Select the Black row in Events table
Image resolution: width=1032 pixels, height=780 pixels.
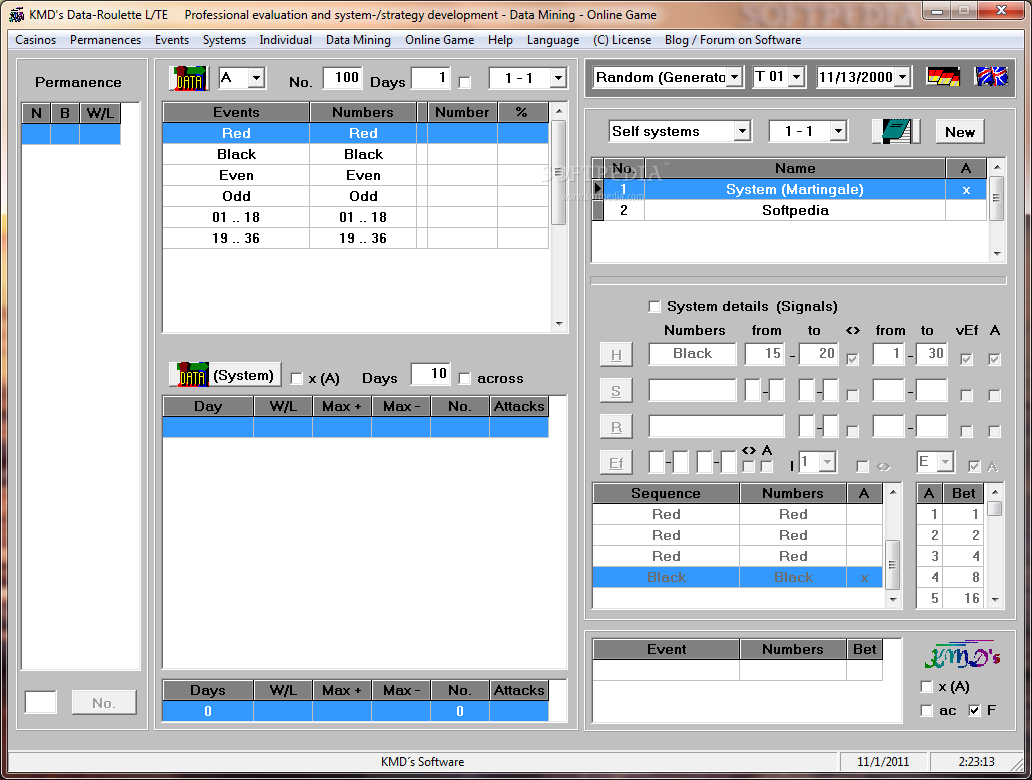pos(355,154)
